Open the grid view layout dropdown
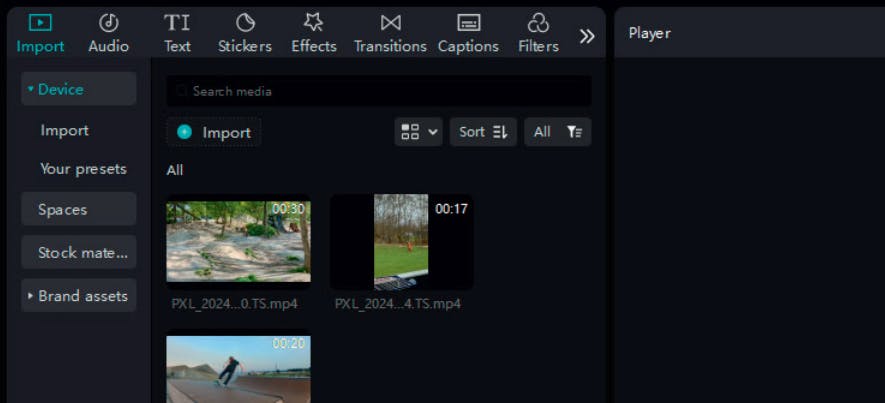 (418, 132)
